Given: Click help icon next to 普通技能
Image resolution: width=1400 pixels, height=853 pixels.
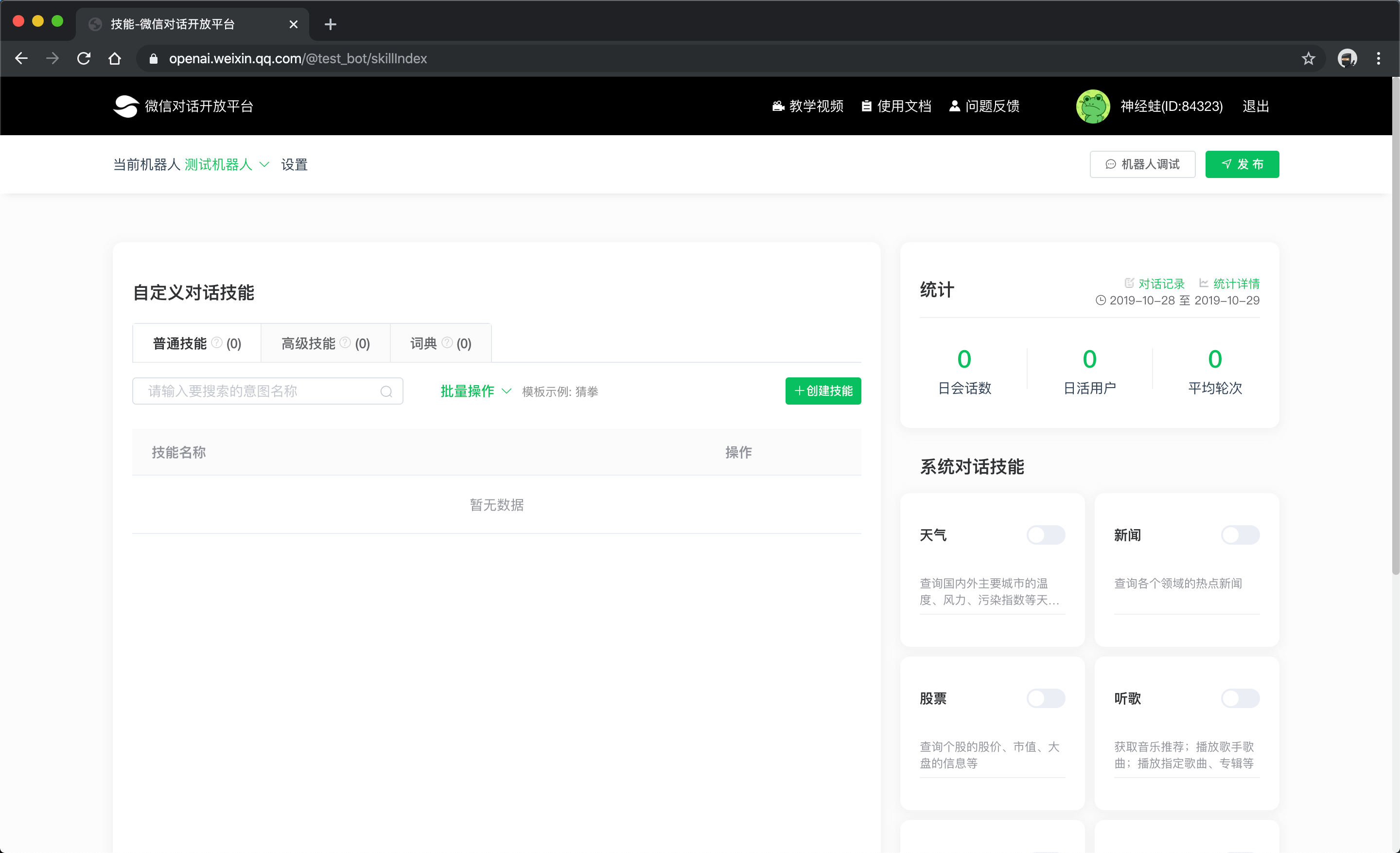Looking at the screenshot, I should click(x=216, y=343).
